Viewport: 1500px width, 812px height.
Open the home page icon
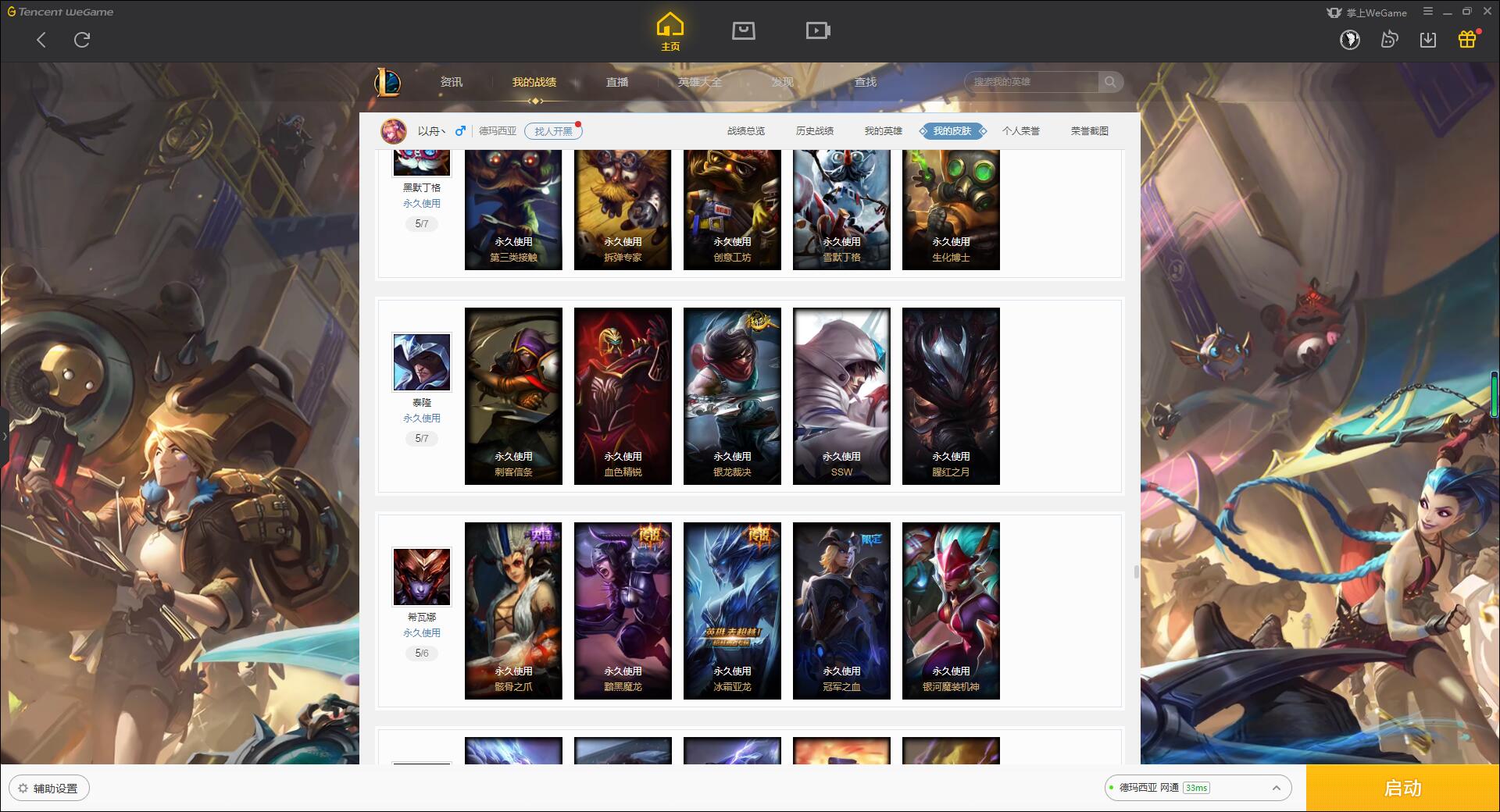(670, 32)
